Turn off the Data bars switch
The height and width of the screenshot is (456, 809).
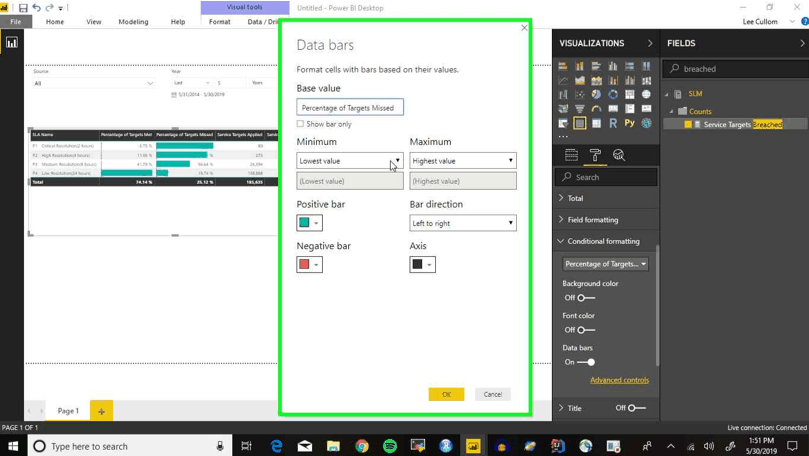click(x=586, y=362)
